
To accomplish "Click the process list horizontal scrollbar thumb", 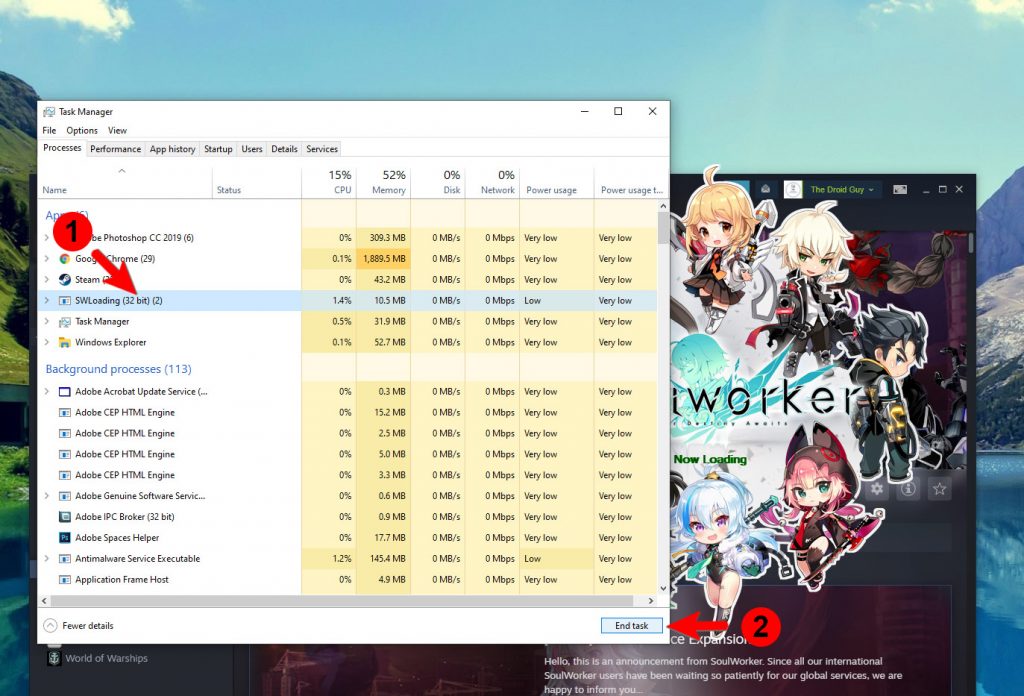I will click(342, 601).
